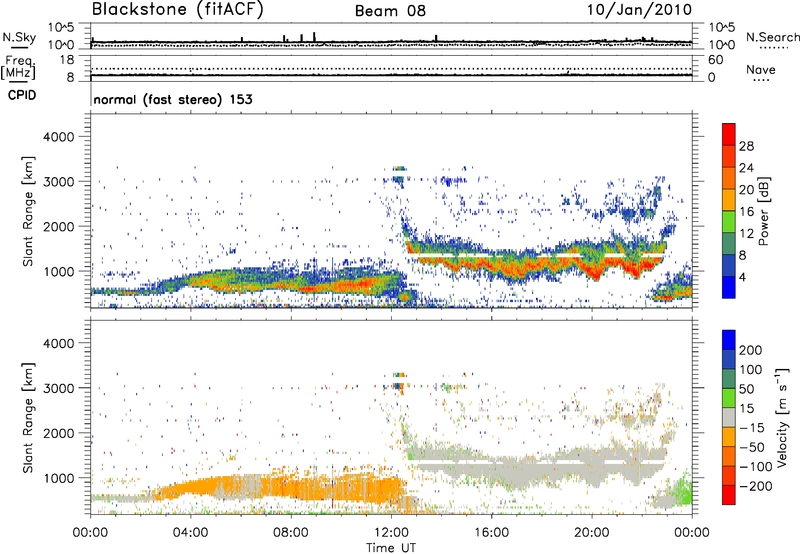
Task: Click the 'N.Sky' label
Action: tap(19, 37)
